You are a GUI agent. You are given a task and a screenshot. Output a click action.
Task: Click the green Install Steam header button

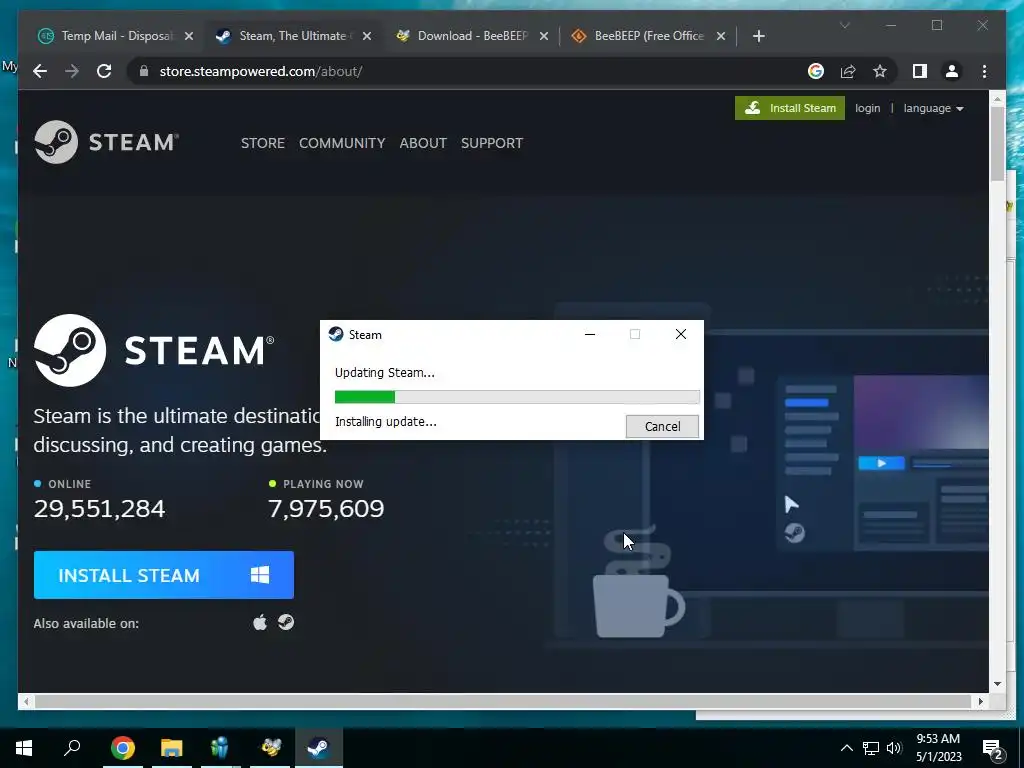[790, 108]
